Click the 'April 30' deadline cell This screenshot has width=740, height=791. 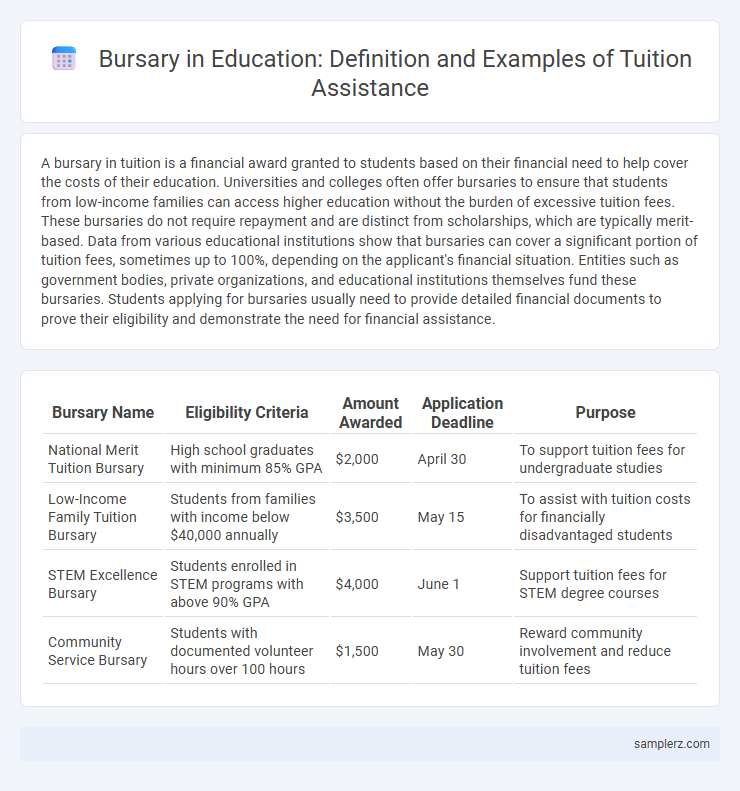point(462,459)
